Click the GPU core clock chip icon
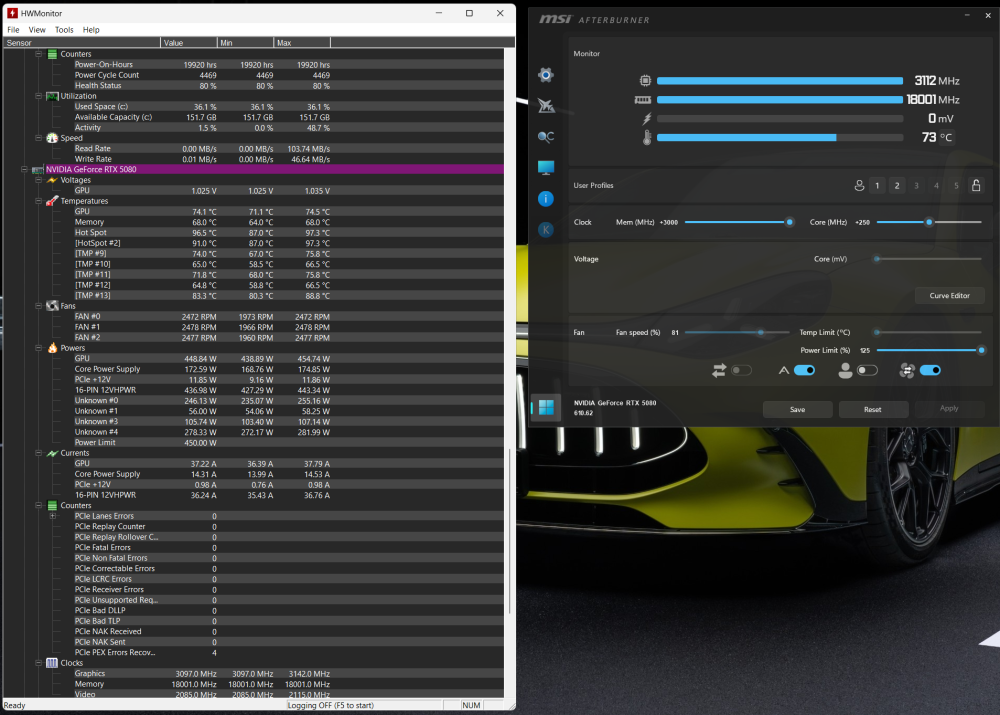1000x715 pixels. [645, 80]
